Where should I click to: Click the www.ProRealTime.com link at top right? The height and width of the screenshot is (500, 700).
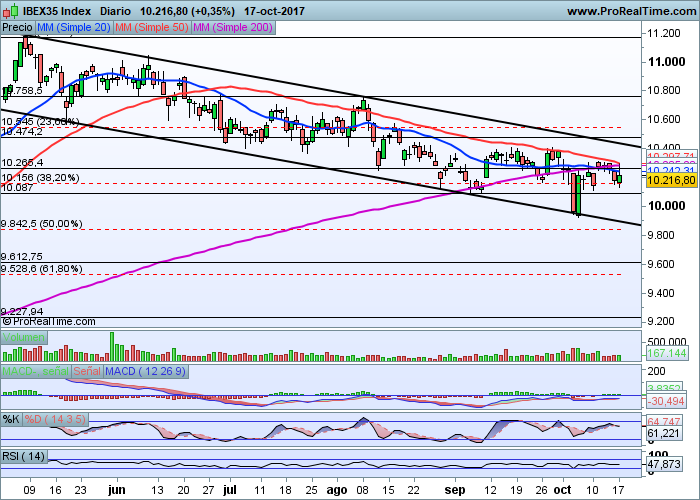(x=630, y=11)
